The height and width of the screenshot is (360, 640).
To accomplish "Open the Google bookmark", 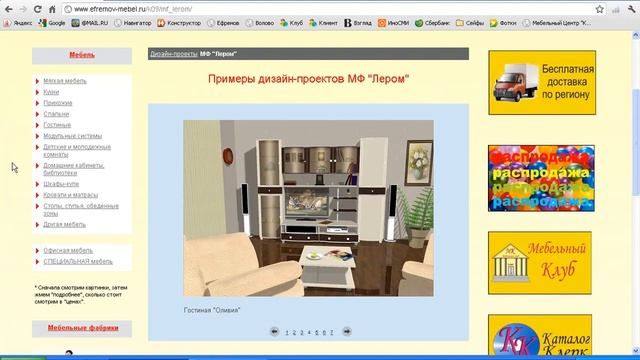I will tap(52, 23).
